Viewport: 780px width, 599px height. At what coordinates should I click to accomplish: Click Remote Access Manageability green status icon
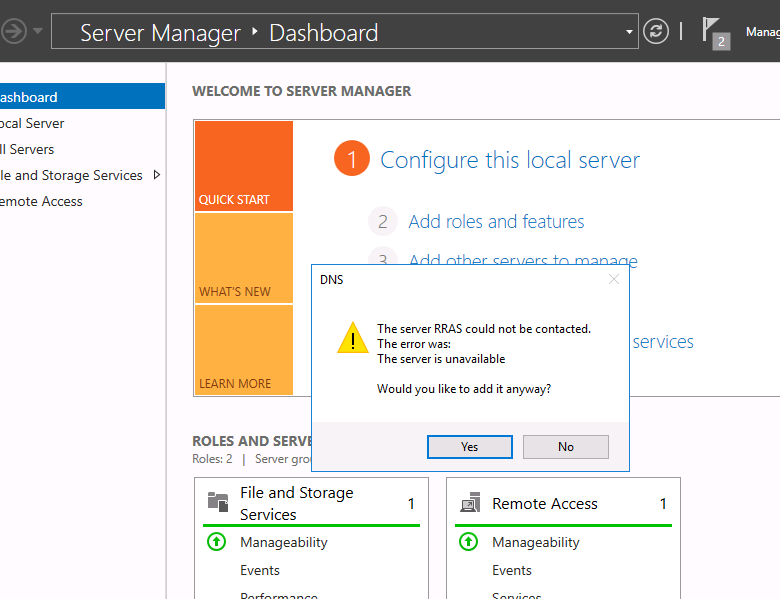click(x=469, y=542)
